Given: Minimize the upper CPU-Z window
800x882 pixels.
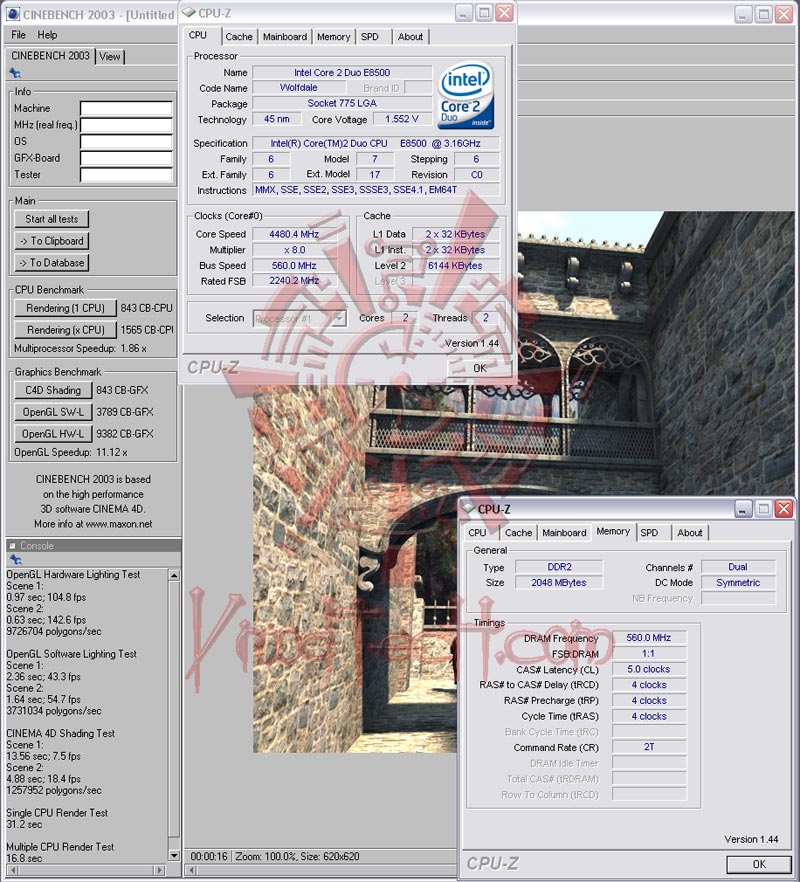Looking at the screenshot, I should 463,14.
